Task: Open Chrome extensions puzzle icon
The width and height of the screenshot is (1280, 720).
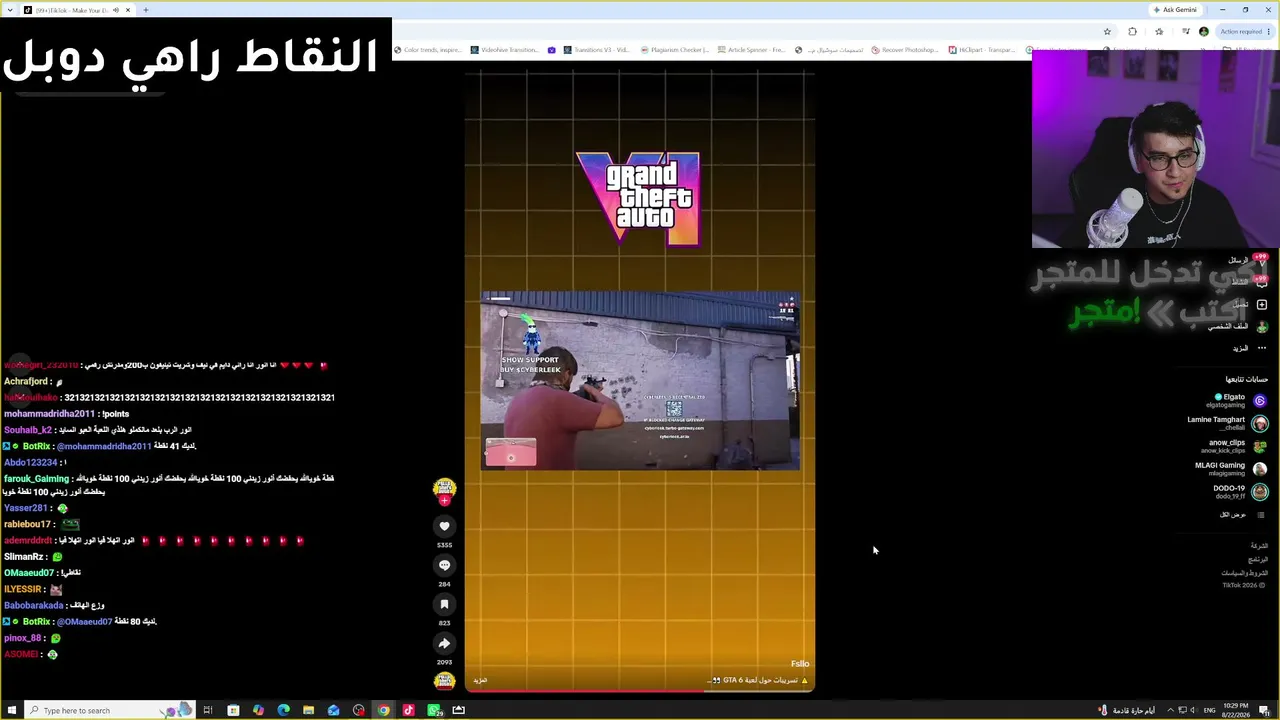Action: coord(1132,31)
